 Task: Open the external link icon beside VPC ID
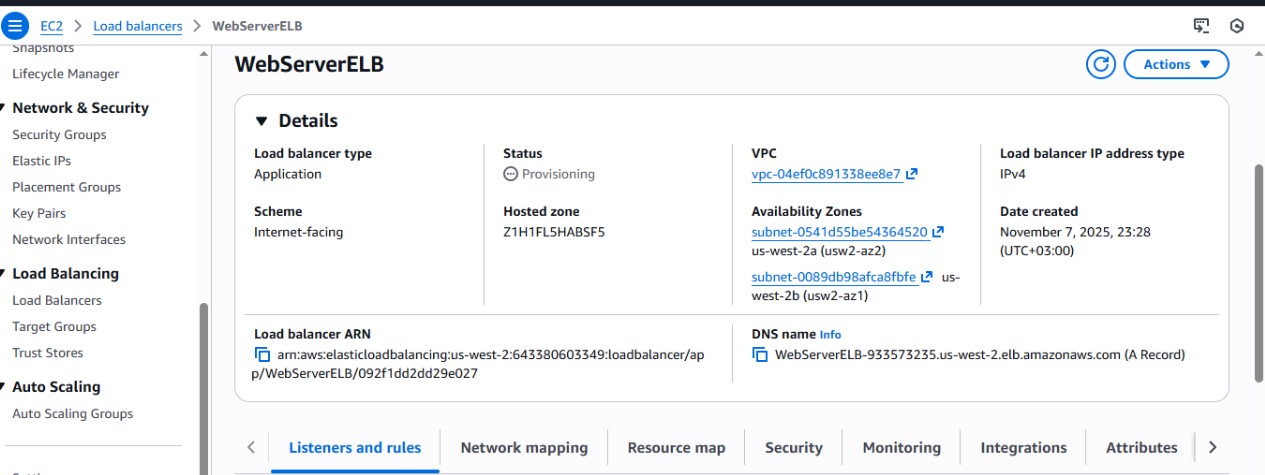[912, 174]
